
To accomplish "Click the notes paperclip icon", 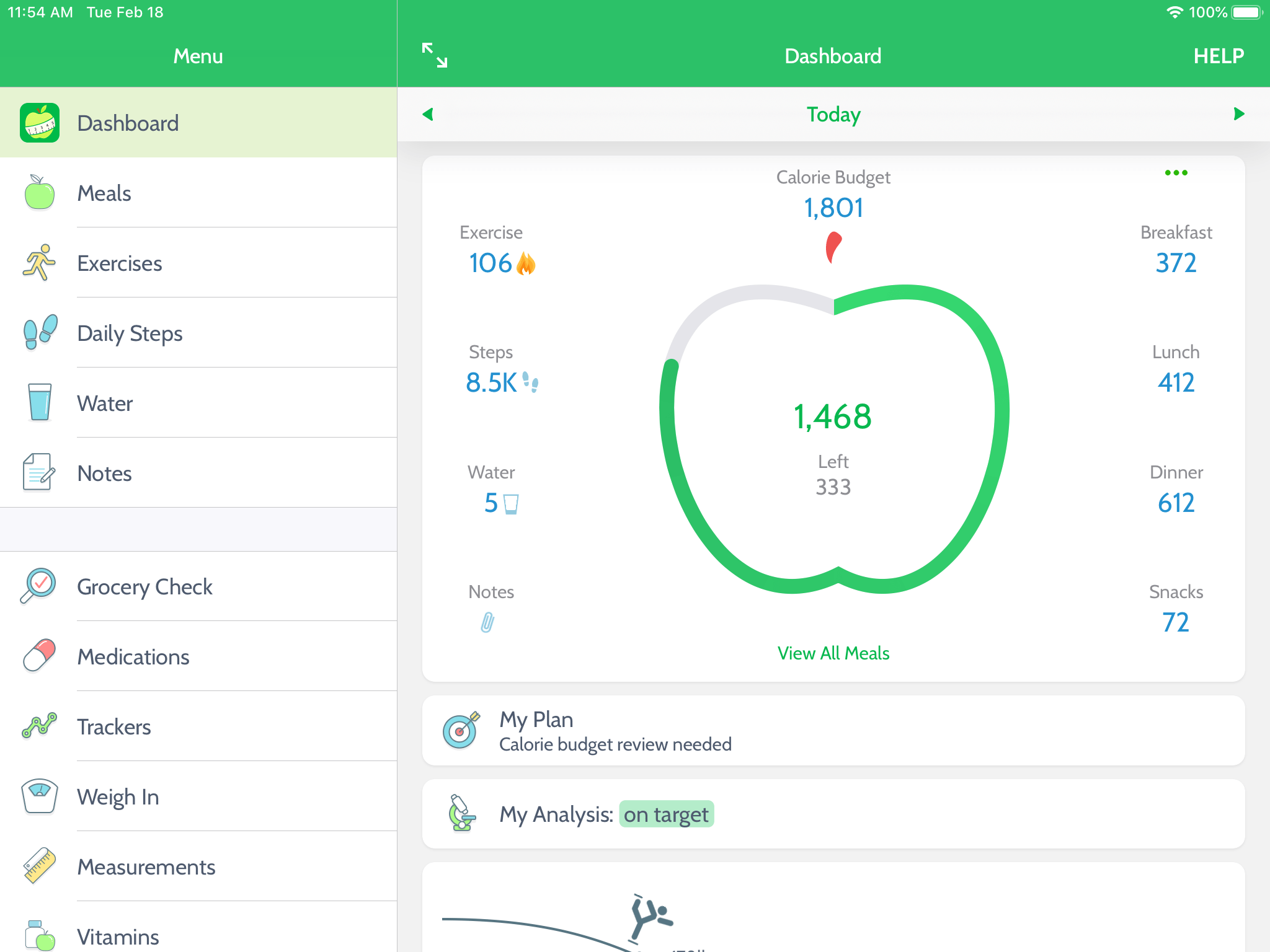I will coord(488,622).
